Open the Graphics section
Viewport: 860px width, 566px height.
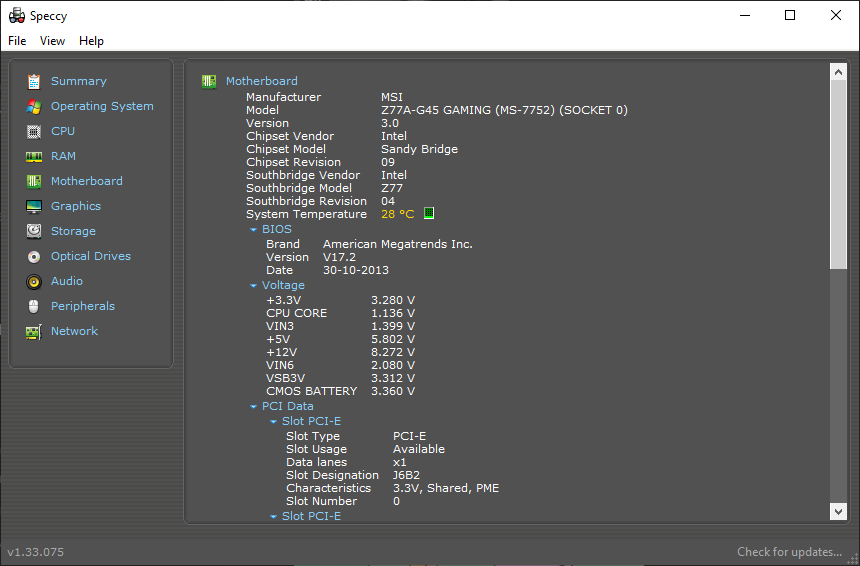click(76, 206)
